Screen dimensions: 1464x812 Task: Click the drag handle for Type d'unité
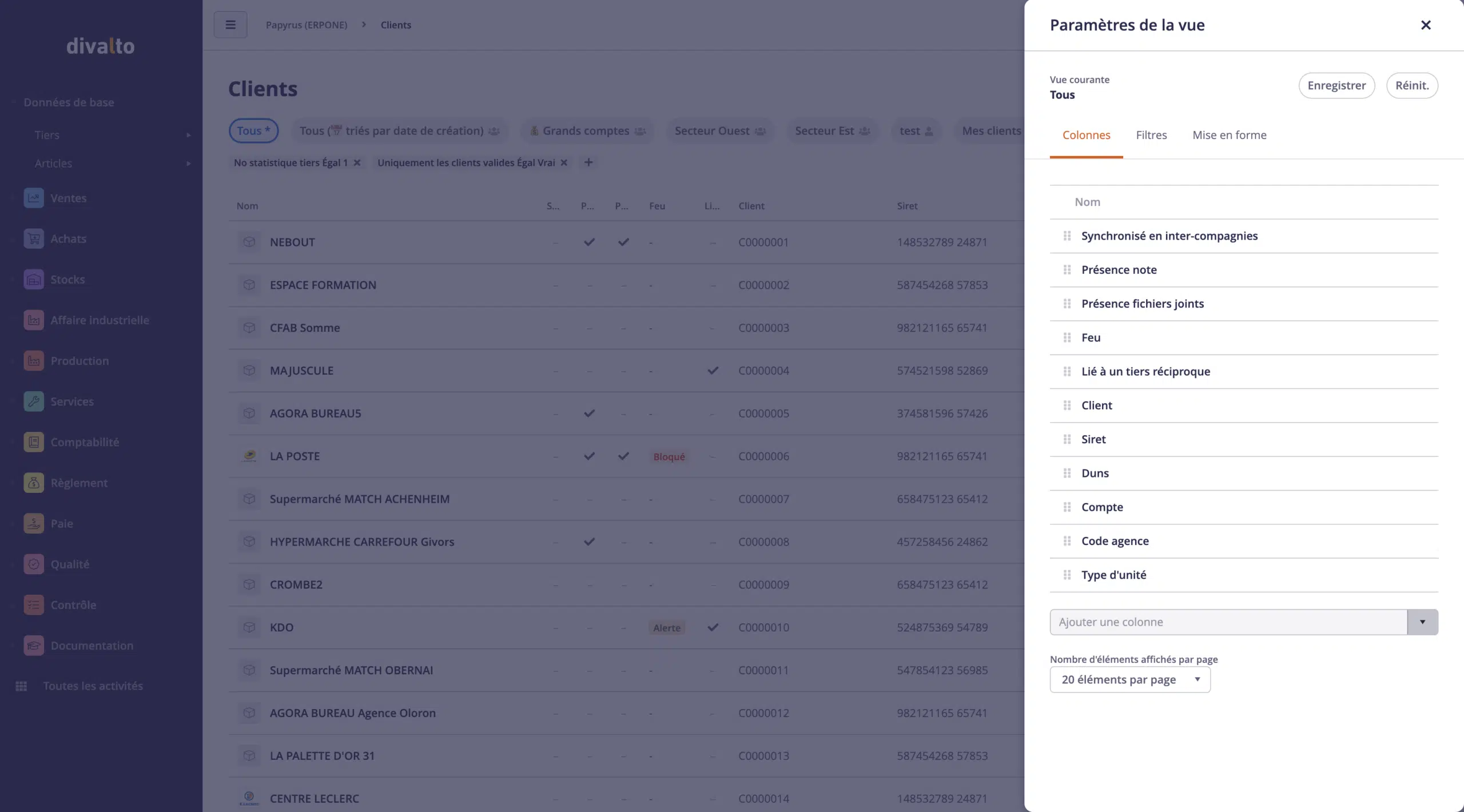pos(1067,575)
